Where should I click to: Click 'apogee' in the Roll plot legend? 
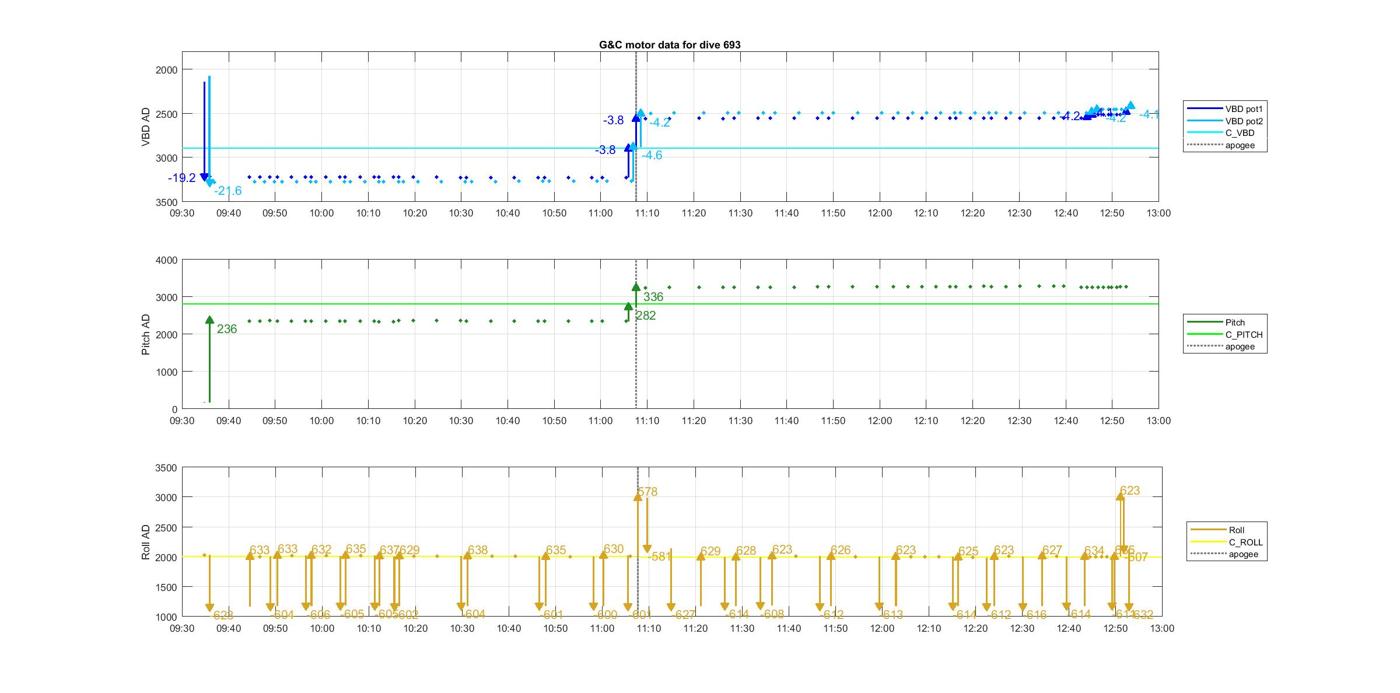[x=1243, y=554]
